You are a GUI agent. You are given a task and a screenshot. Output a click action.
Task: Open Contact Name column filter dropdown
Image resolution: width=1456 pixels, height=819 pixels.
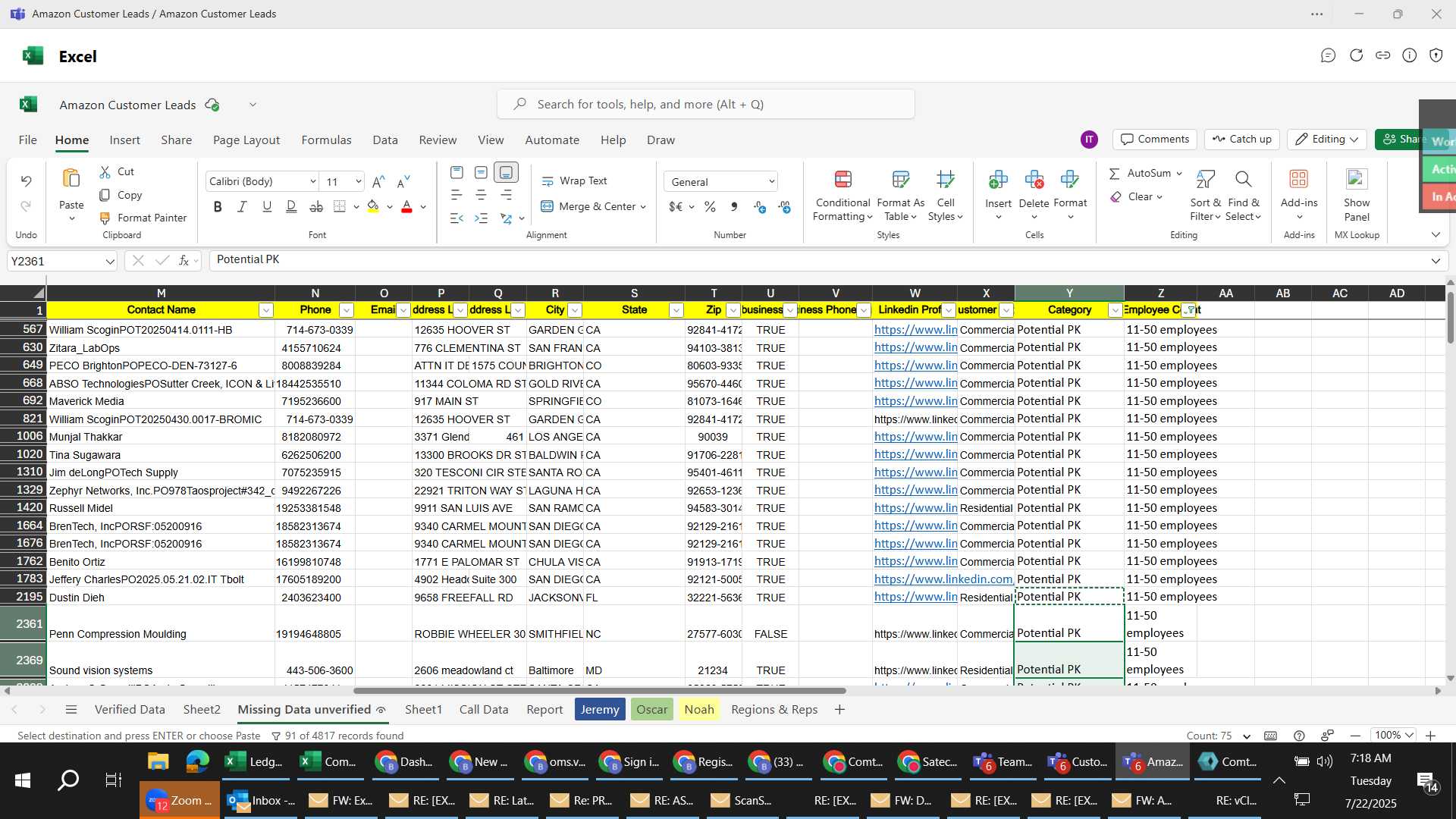click(x=265, y=310)
